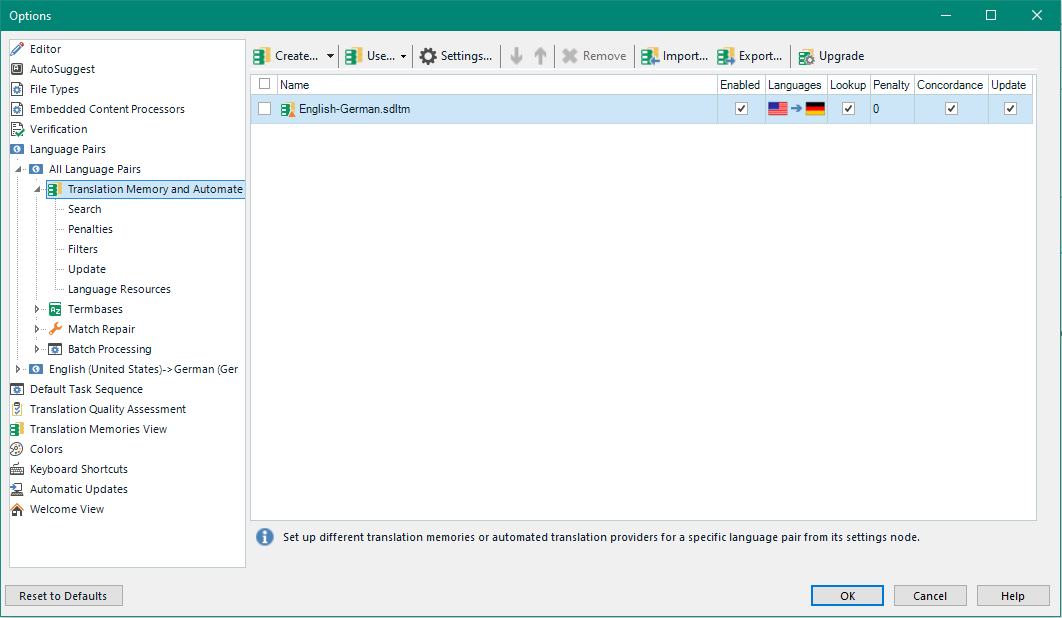Disable the Enabled checkbox for English-German.sdltm
Viewport: 1062px width, 618px height.
pyautogui.click(x=741, y=109)
